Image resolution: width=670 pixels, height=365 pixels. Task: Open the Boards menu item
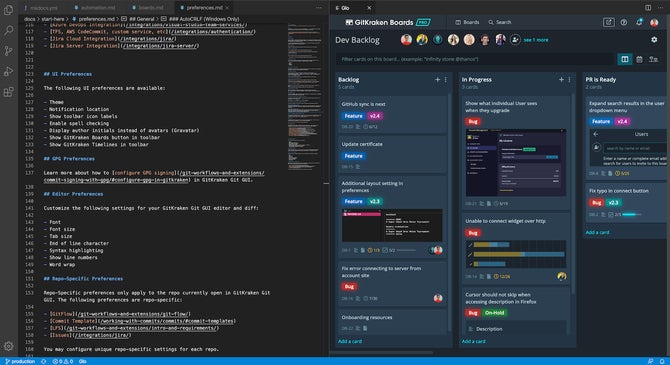467,22
